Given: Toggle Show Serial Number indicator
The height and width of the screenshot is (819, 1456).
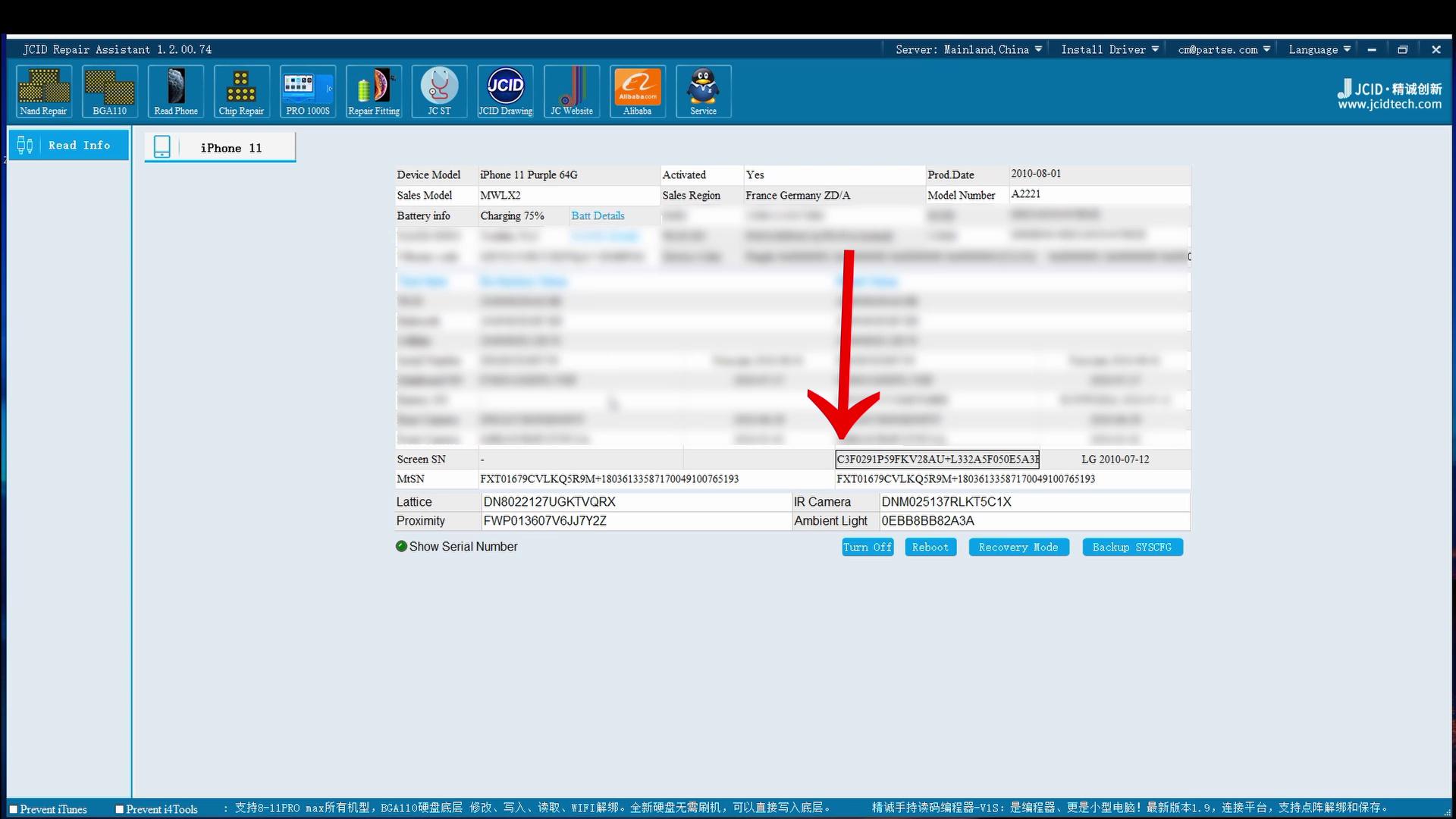Looking at the screenshot, I should 401,546.
